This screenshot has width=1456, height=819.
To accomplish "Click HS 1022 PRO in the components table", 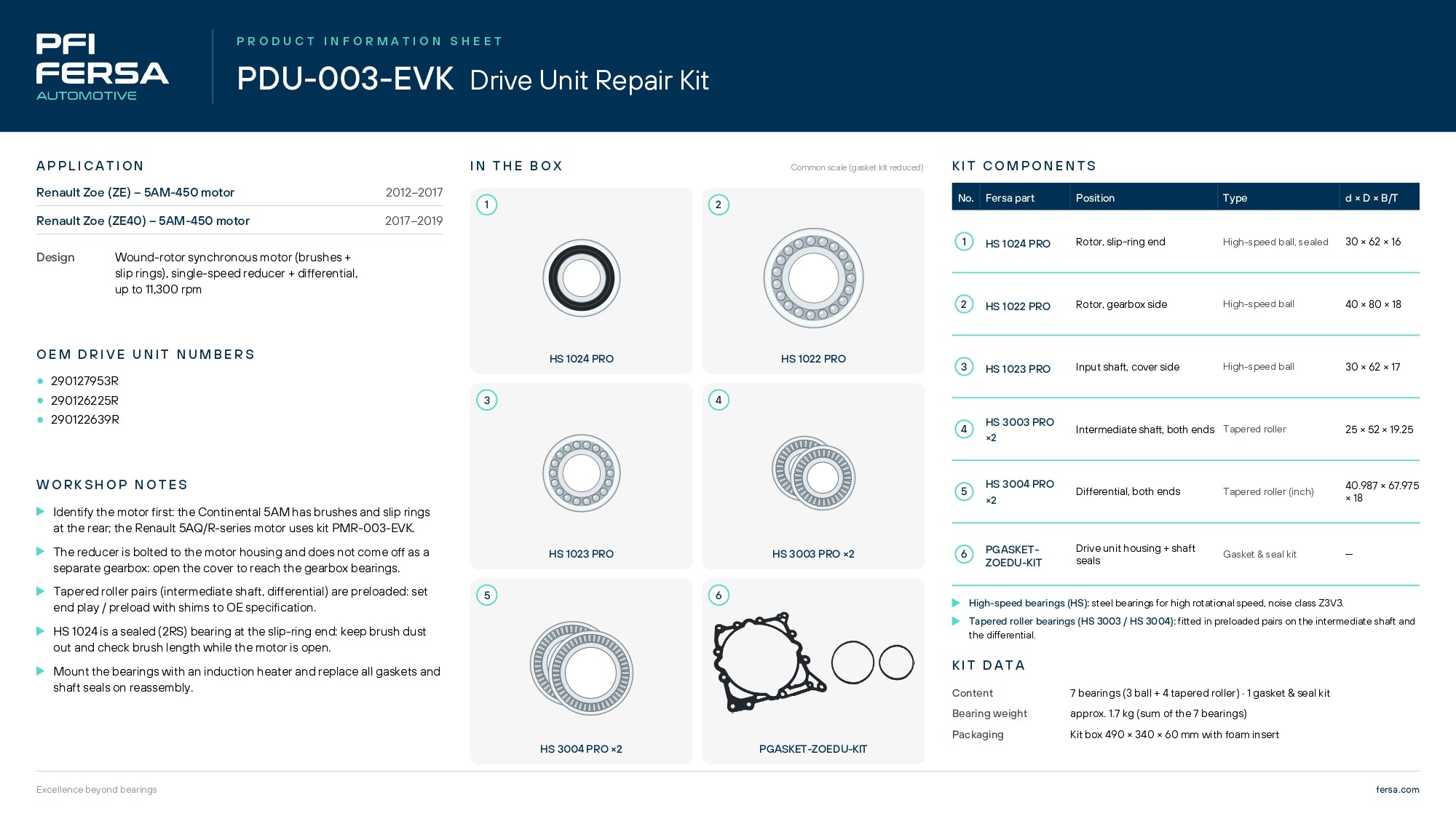I will 1018,306.
